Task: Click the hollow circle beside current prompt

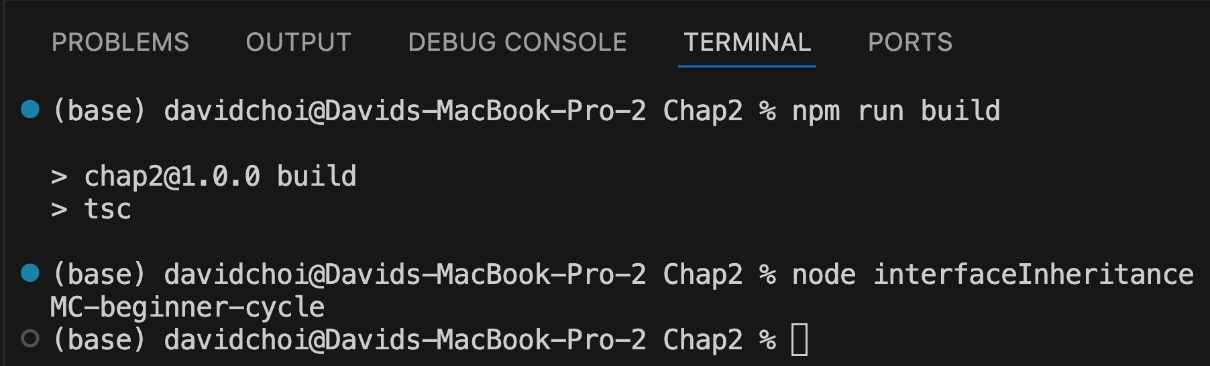Action: click(x=30, y=339)
